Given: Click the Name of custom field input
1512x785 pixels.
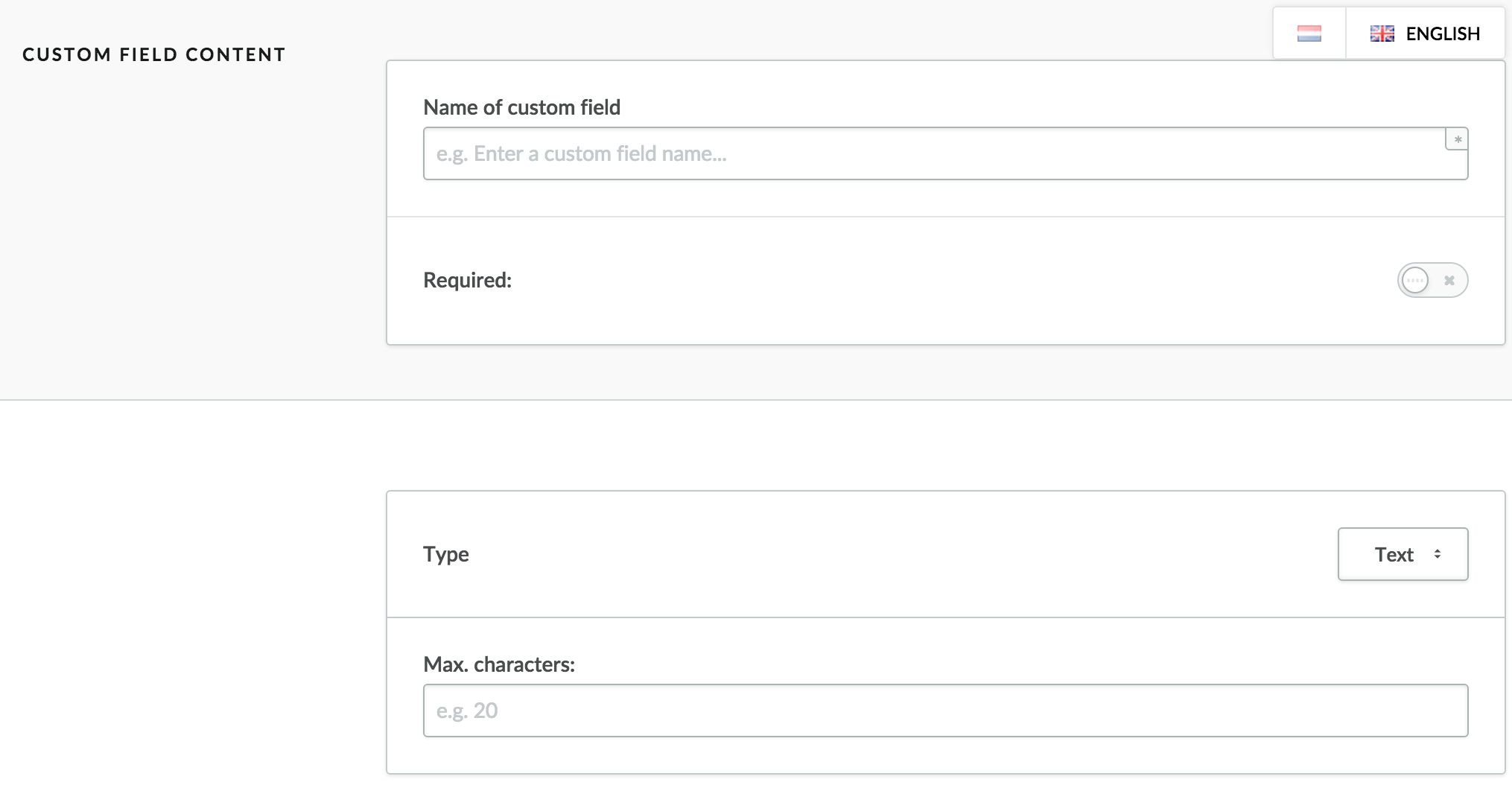Looking at the screenshot, I should click(x=945, y=153).
